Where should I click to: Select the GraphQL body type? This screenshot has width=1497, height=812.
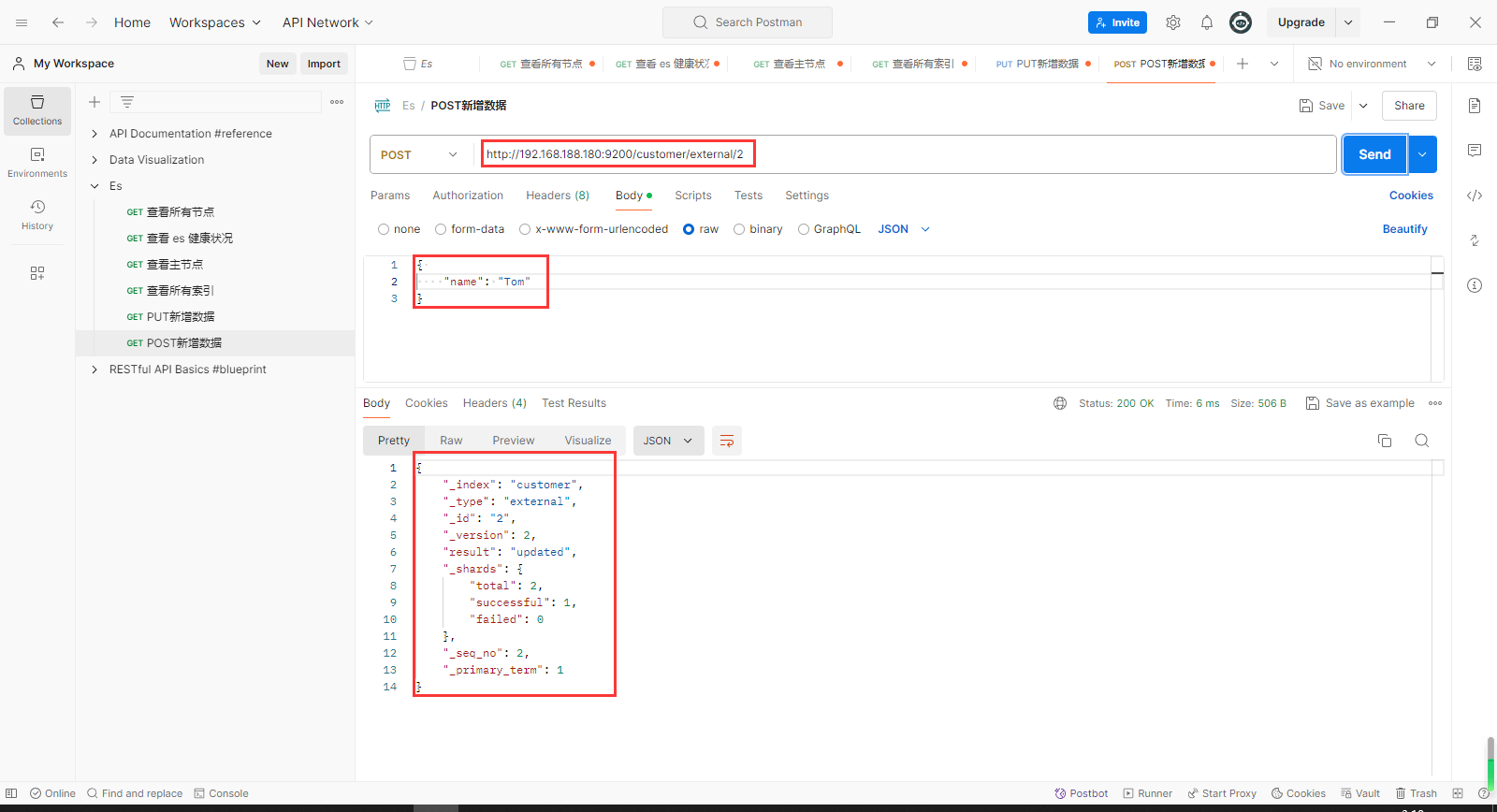[x=804, y=229]
